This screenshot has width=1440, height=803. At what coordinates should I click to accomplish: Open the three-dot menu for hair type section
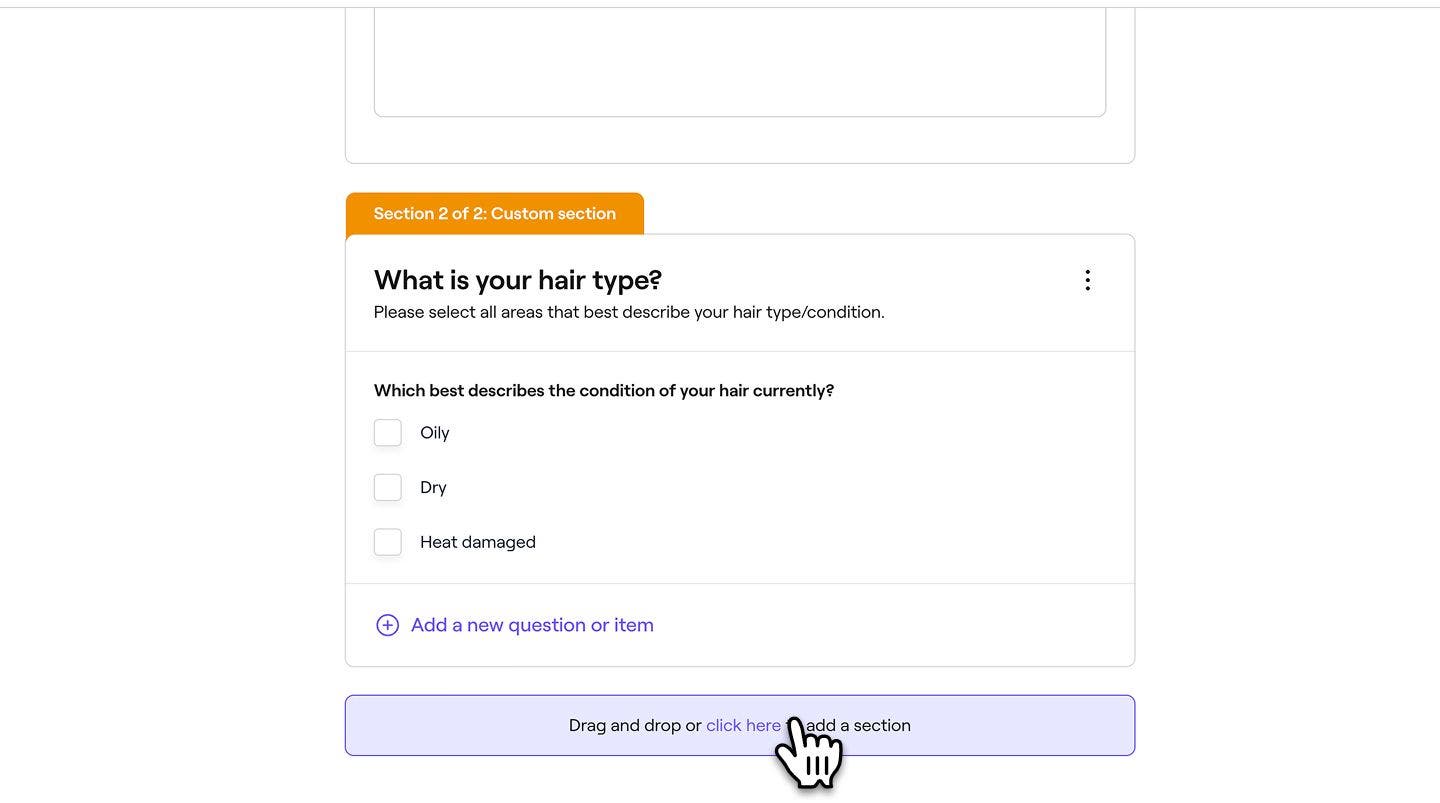(1087, 280)
